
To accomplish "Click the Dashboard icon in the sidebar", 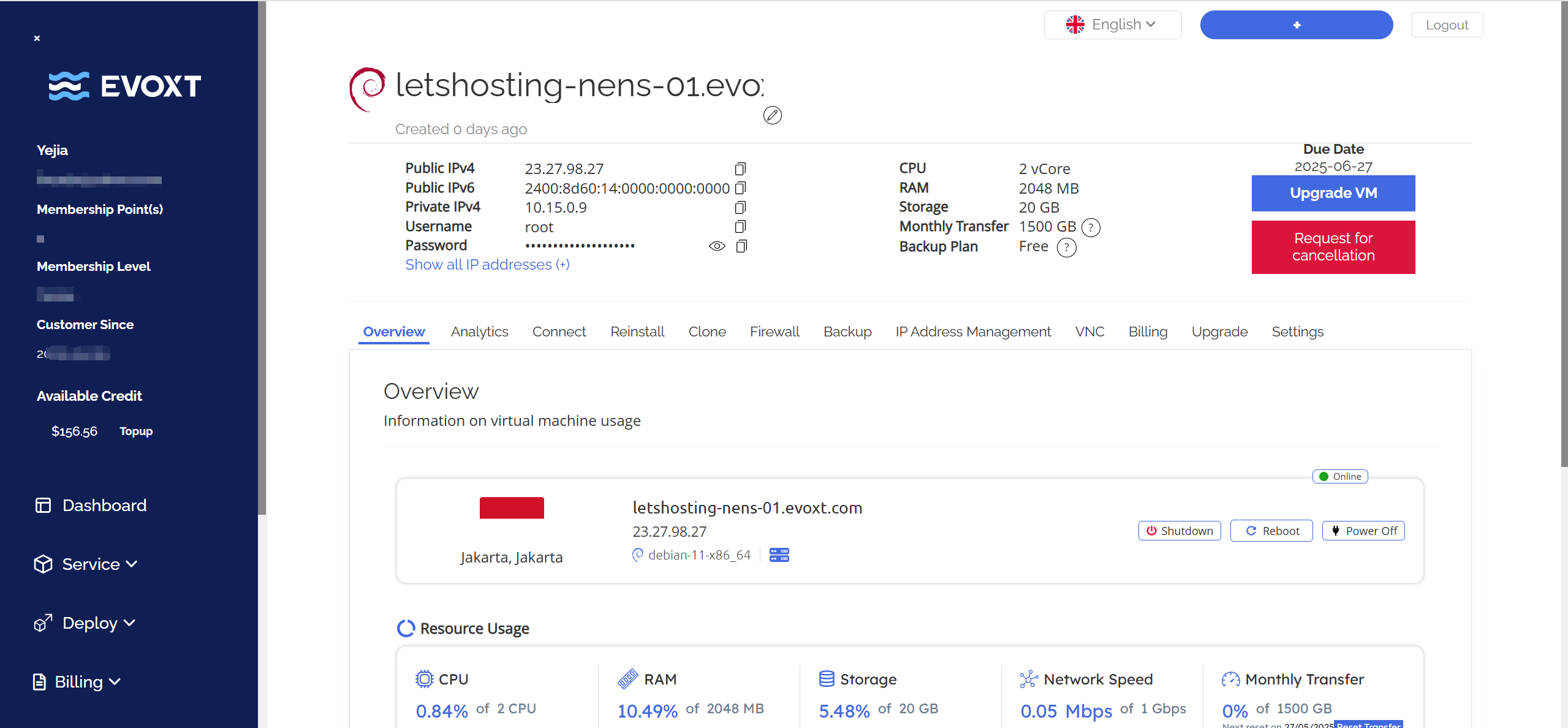I will [x=43, y=506].
